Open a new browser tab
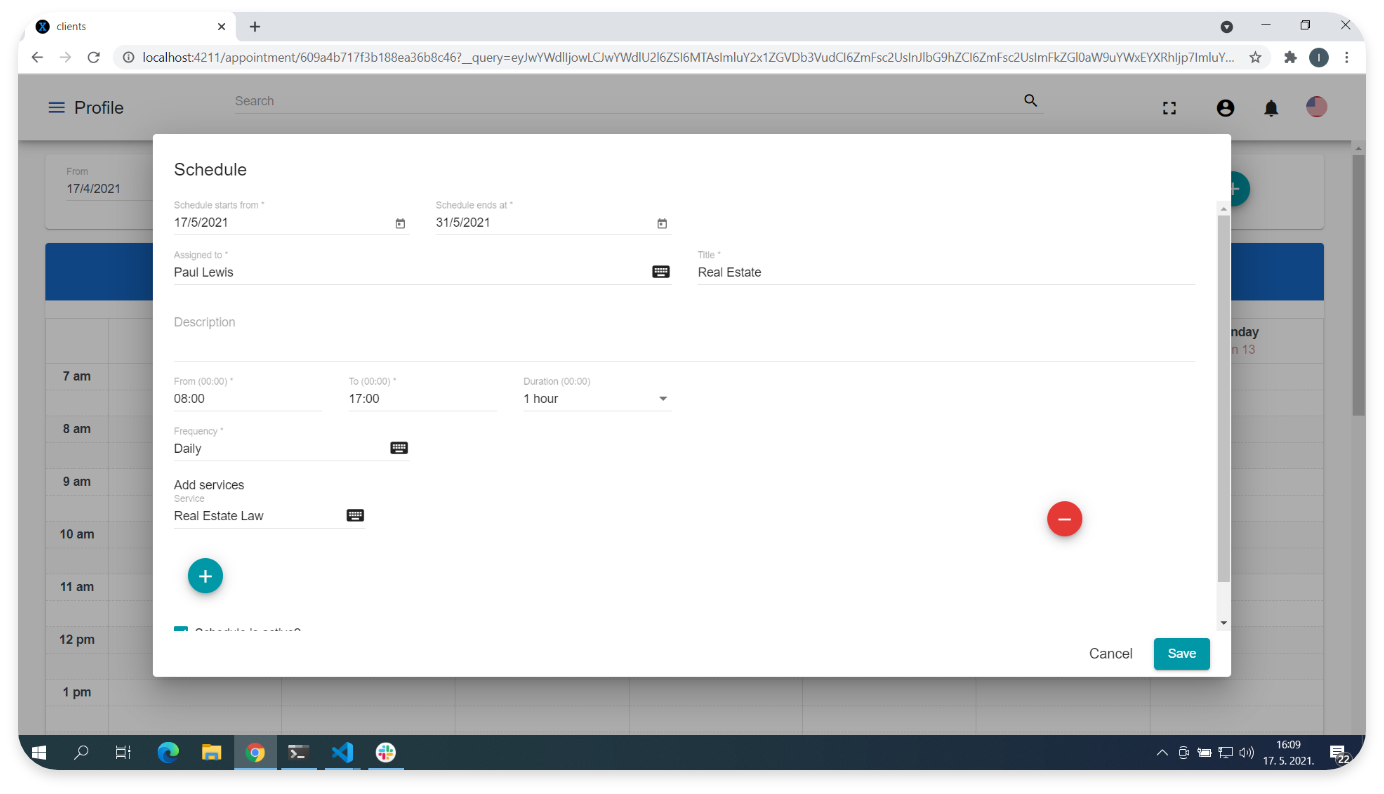This screenshot has width=1384, height=794. point(255,26)
